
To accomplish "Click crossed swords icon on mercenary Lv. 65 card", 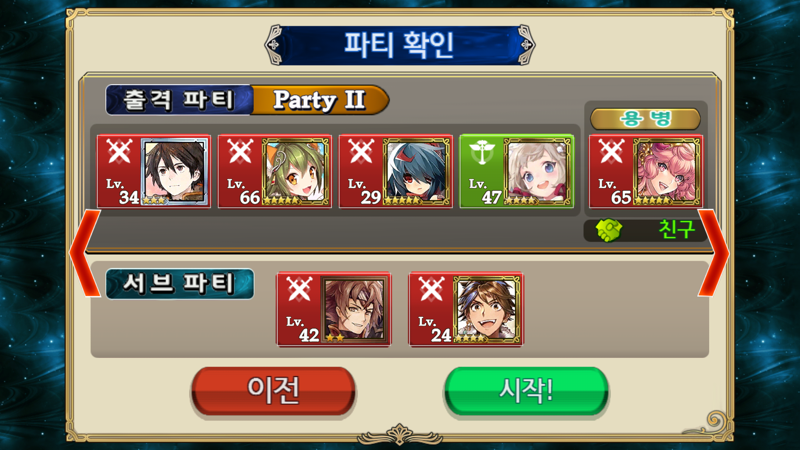I will [611, 152].
